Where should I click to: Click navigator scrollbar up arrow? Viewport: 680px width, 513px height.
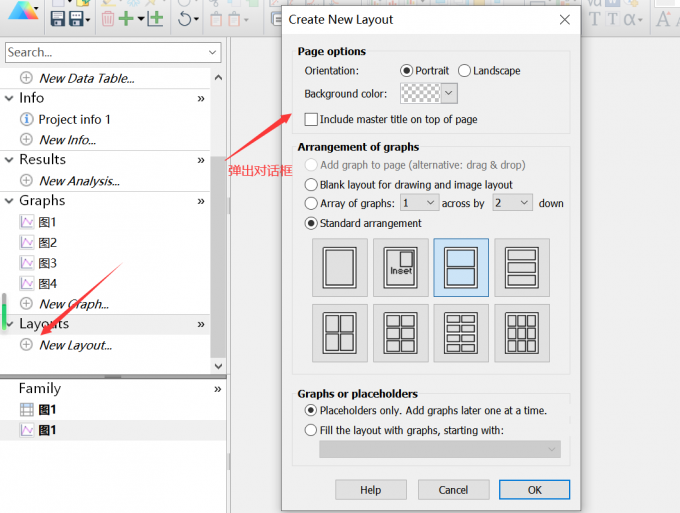[x=219, y=78]
